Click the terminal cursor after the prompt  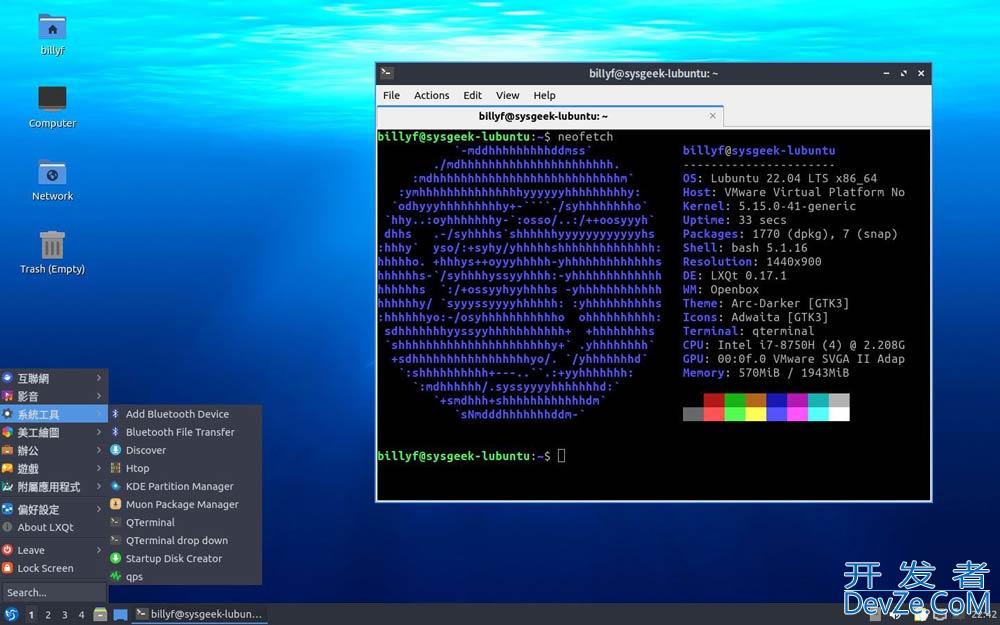561,455
